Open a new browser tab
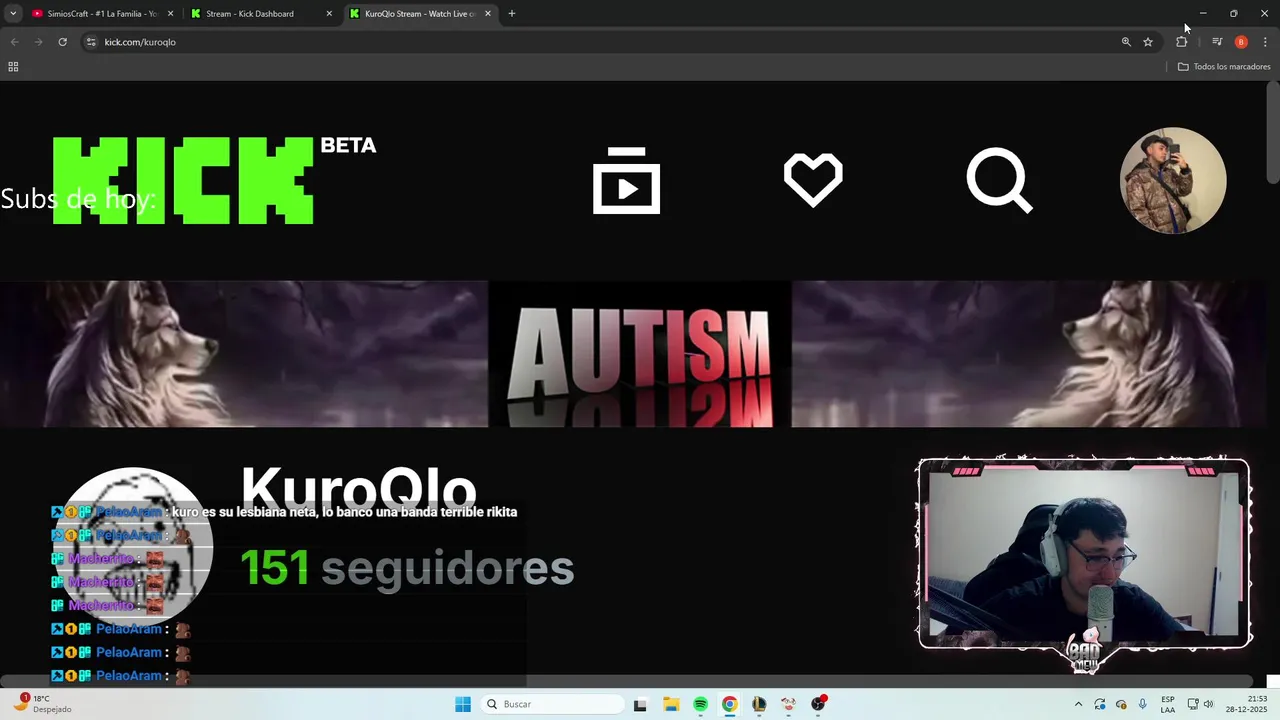The image size is (1280, 720). [512, 14]
